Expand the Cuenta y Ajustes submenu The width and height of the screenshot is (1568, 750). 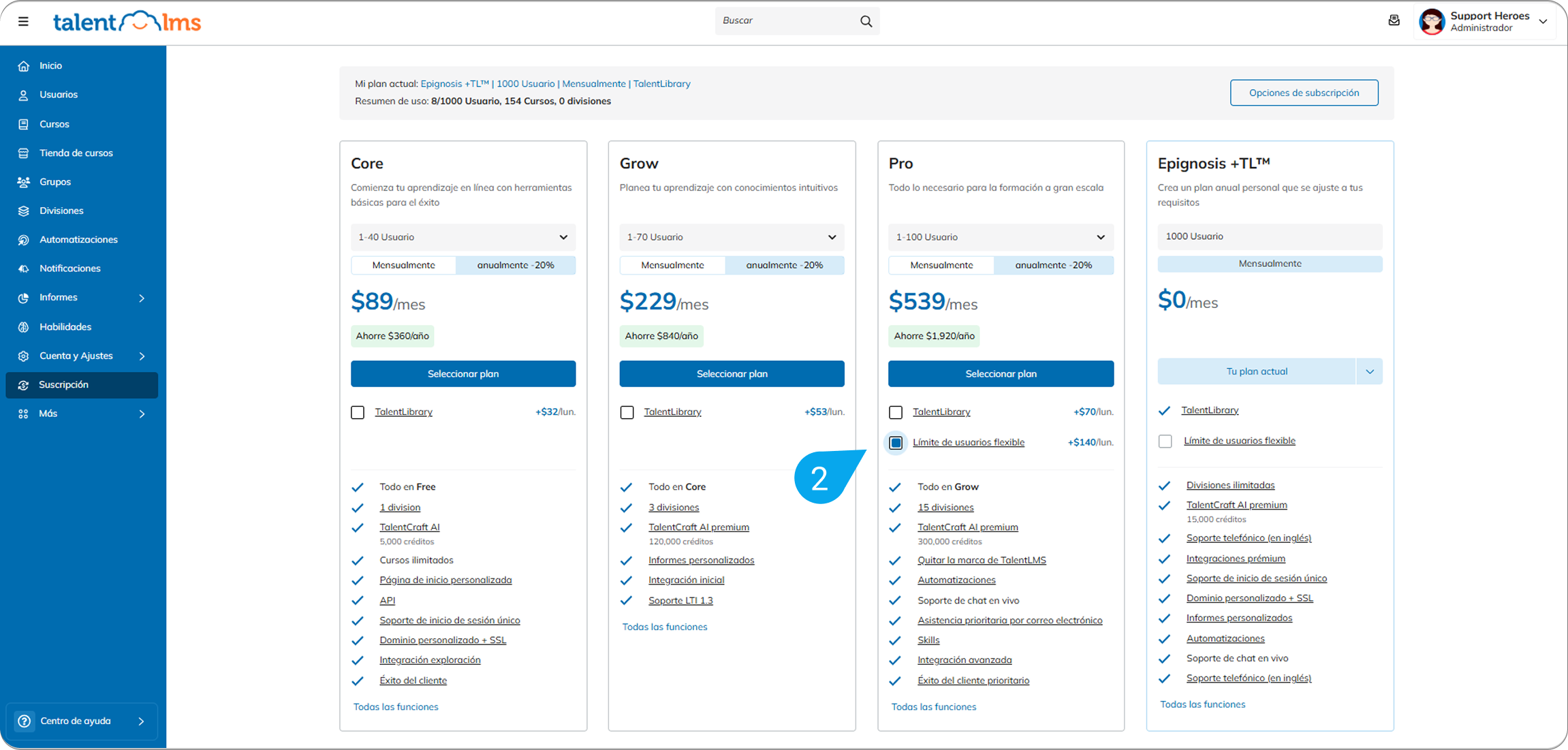[x=142, y=356]
